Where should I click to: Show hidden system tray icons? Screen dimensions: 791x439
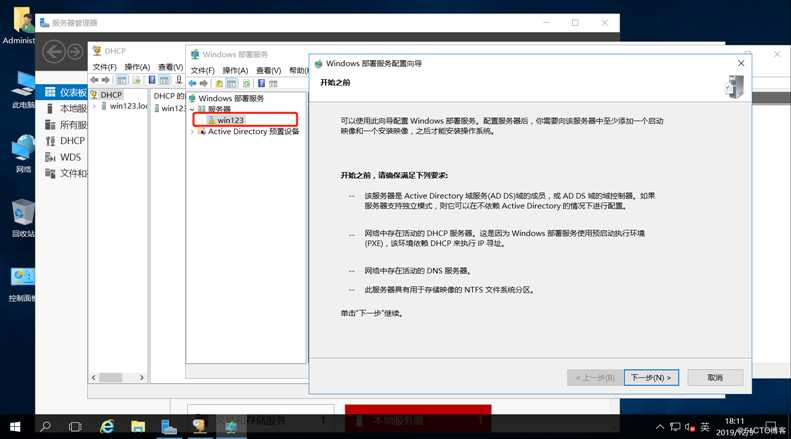660,427
